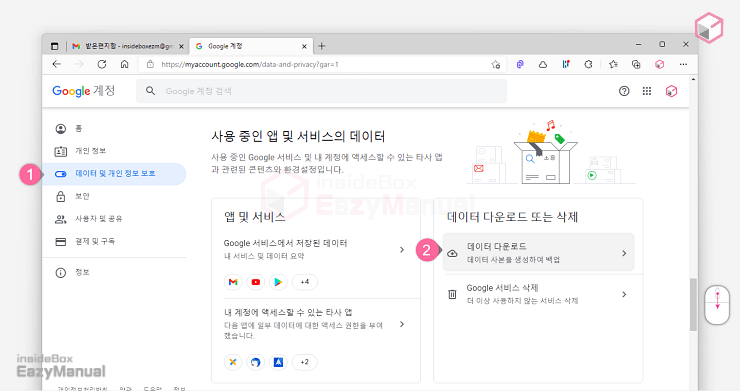Click the Google Play icon in app list

coord(278,282)
